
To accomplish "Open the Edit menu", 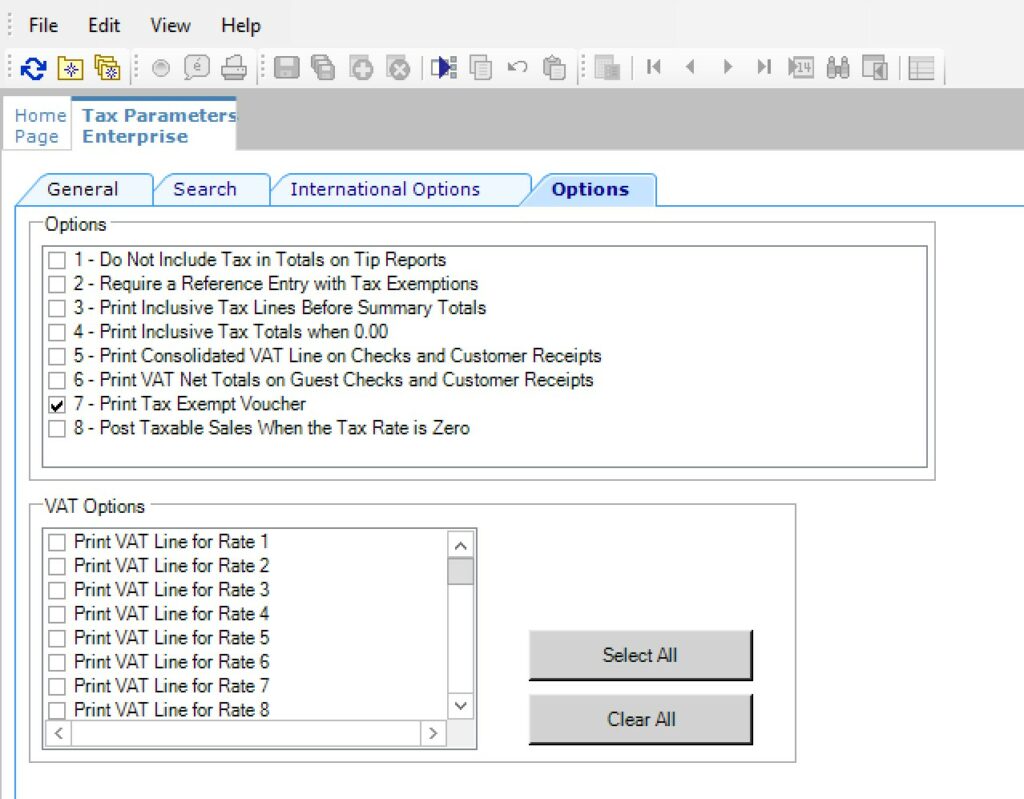I will click(x=104, y=25).
